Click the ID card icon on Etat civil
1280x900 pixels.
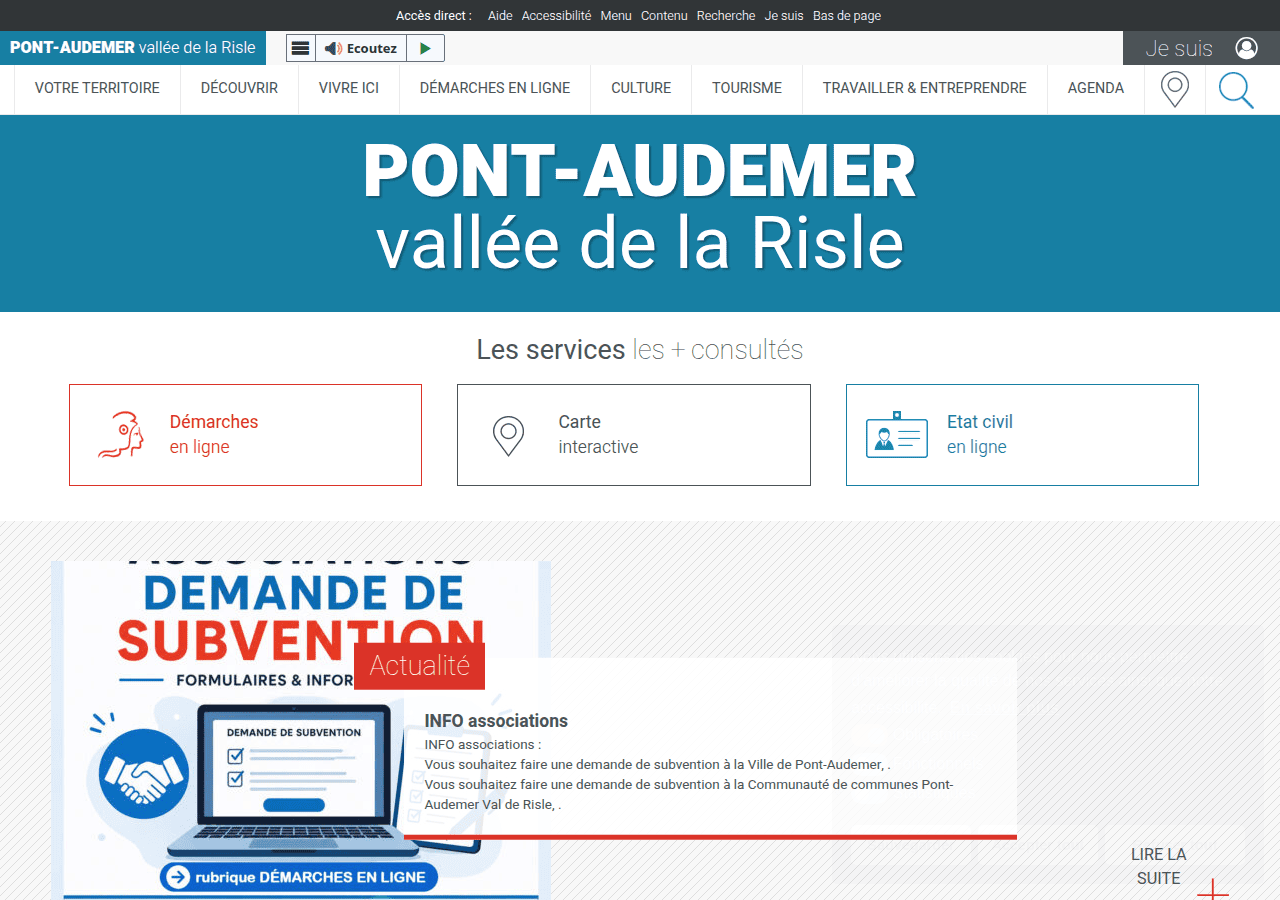click(896, 435)
